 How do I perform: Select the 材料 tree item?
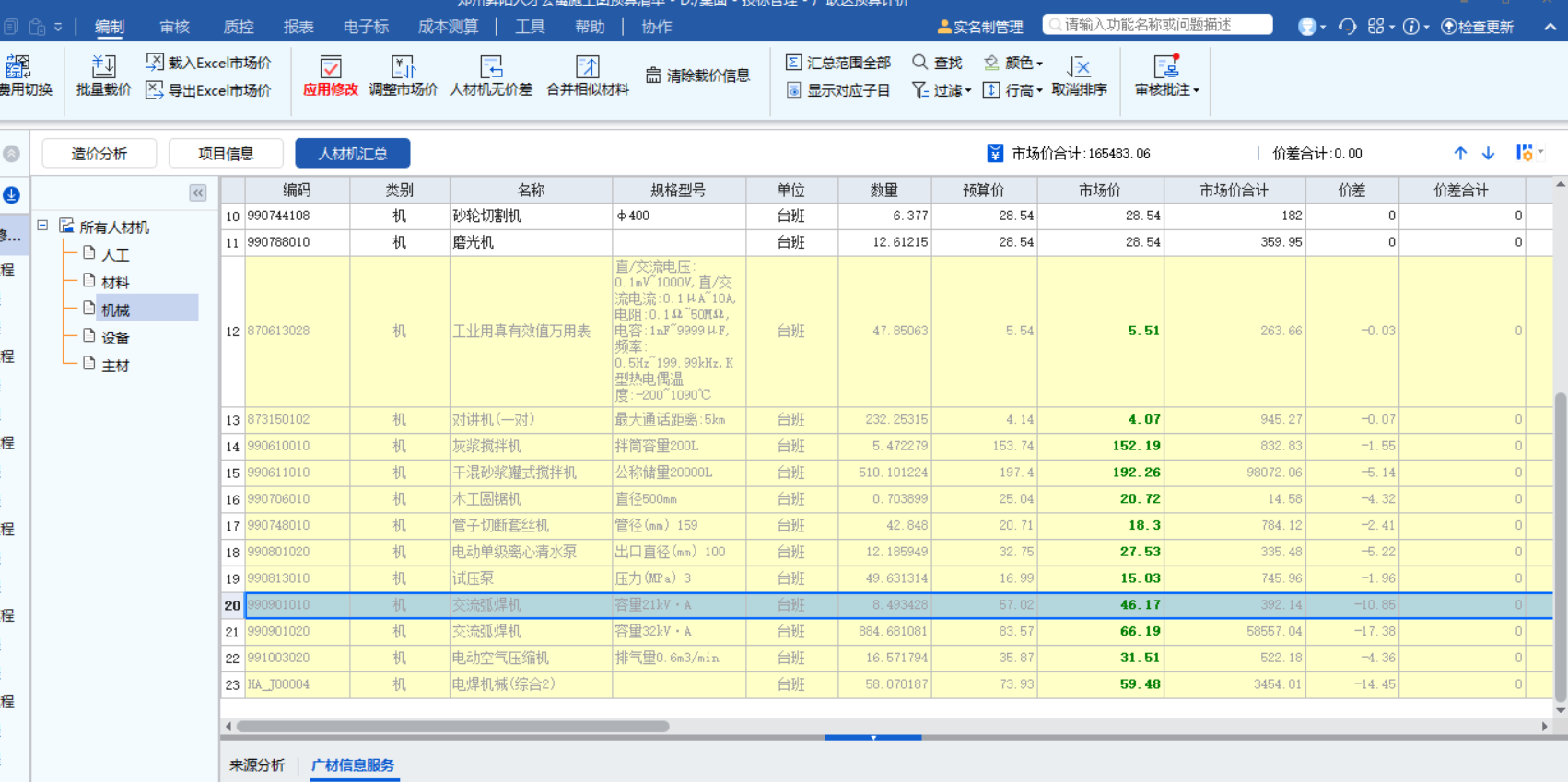tap(115, 282)
